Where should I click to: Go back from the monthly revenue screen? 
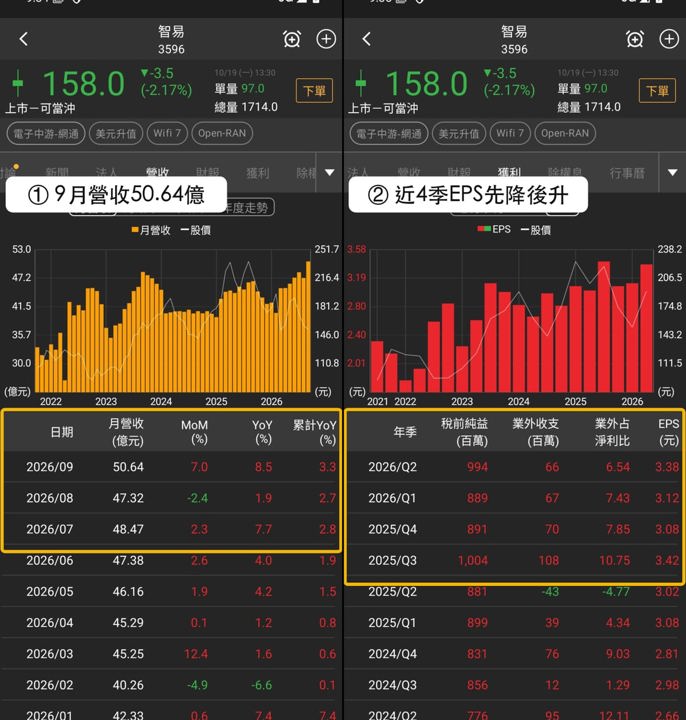click(x=24, y=39)
